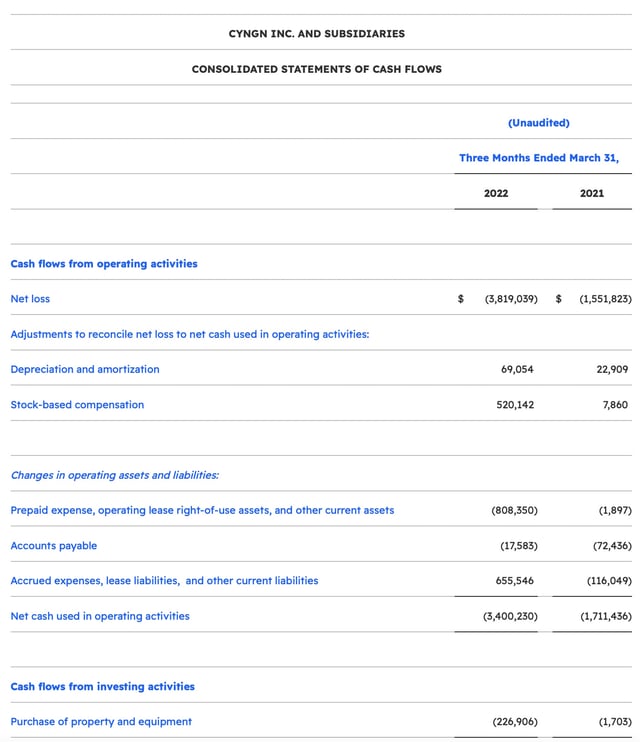
Task: Click the Accounts payable label
Action: pyautogui.click(x=53, y=546)
